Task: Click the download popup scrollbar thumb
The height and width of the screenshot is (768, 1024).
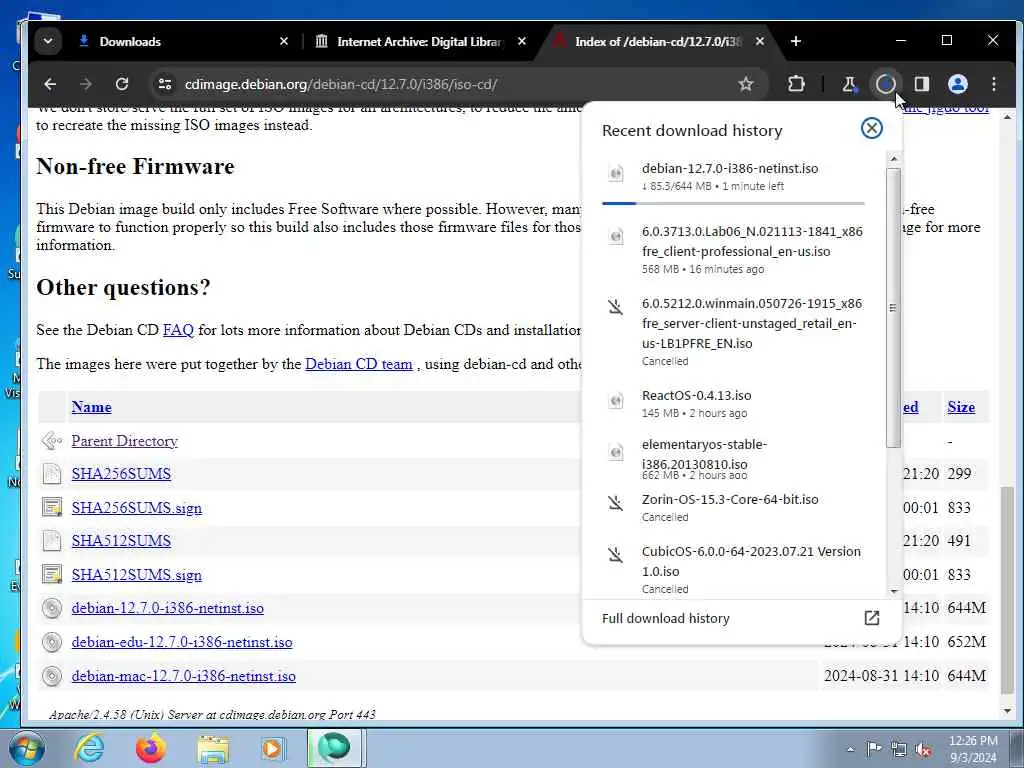Action: point(893,307)
